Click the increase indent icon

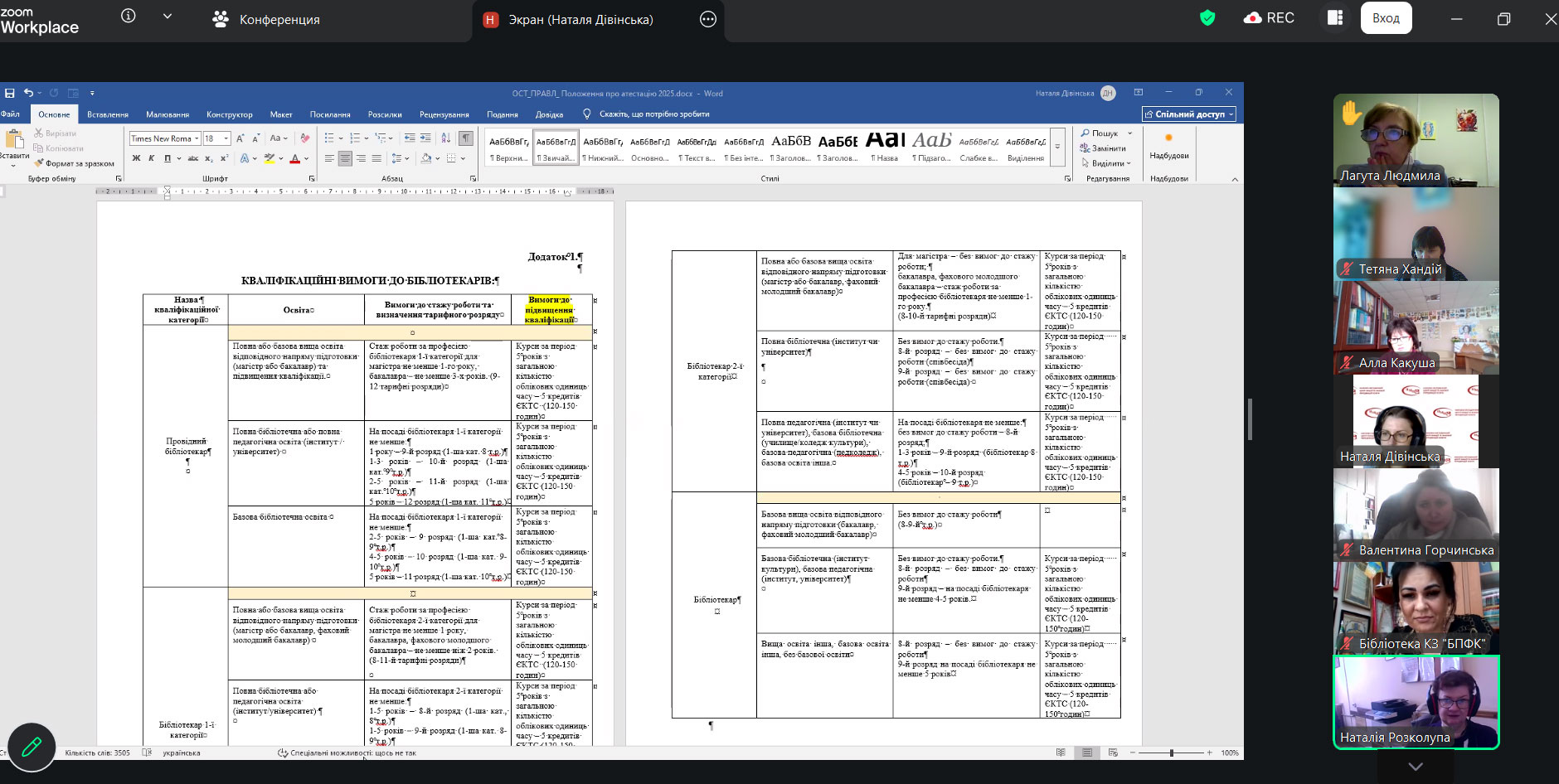tap(425, 138)
